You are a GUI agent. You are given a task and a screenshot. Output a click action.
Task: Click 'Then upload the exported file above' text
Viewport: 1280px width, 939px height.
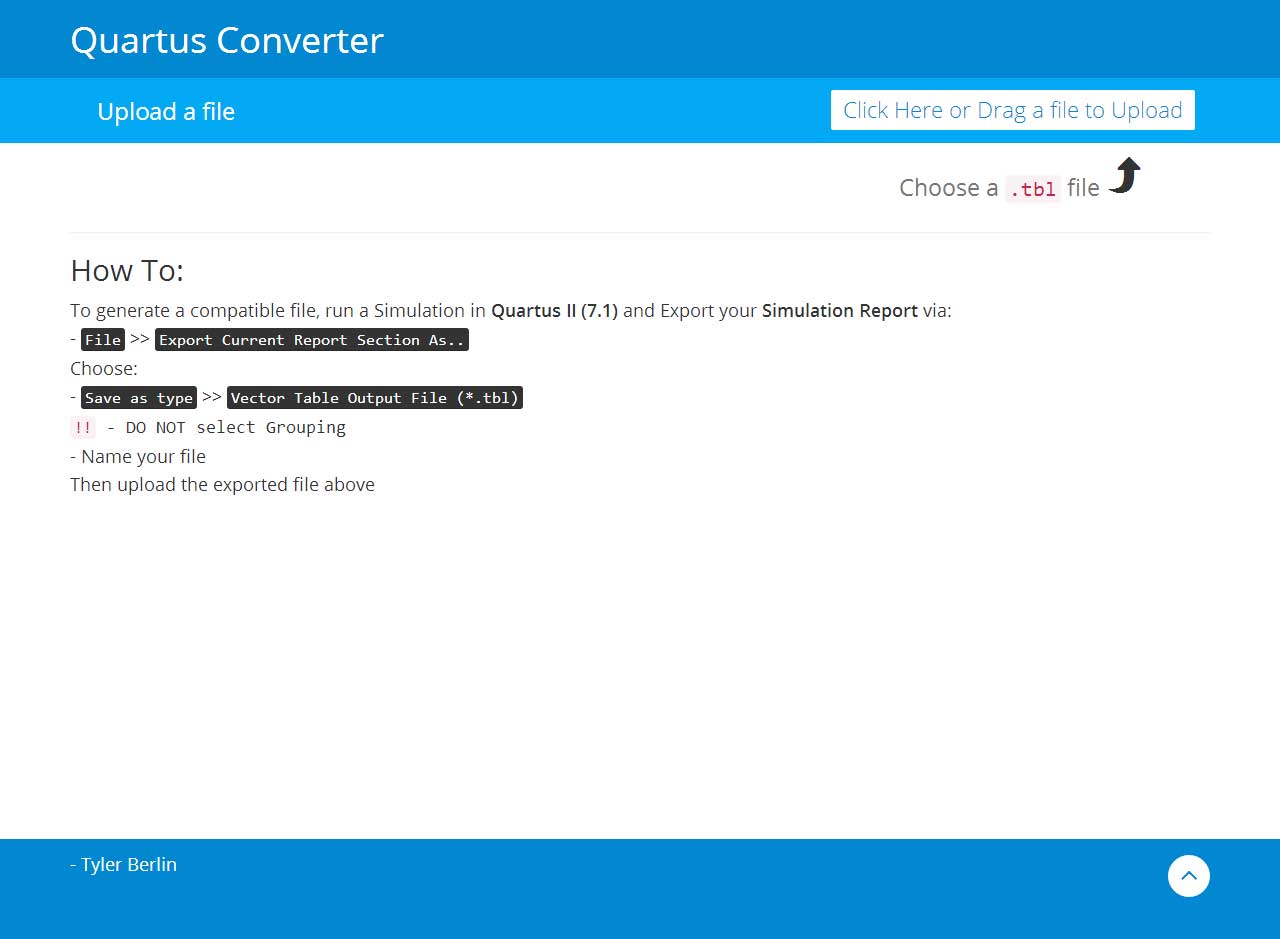[222, 485]
